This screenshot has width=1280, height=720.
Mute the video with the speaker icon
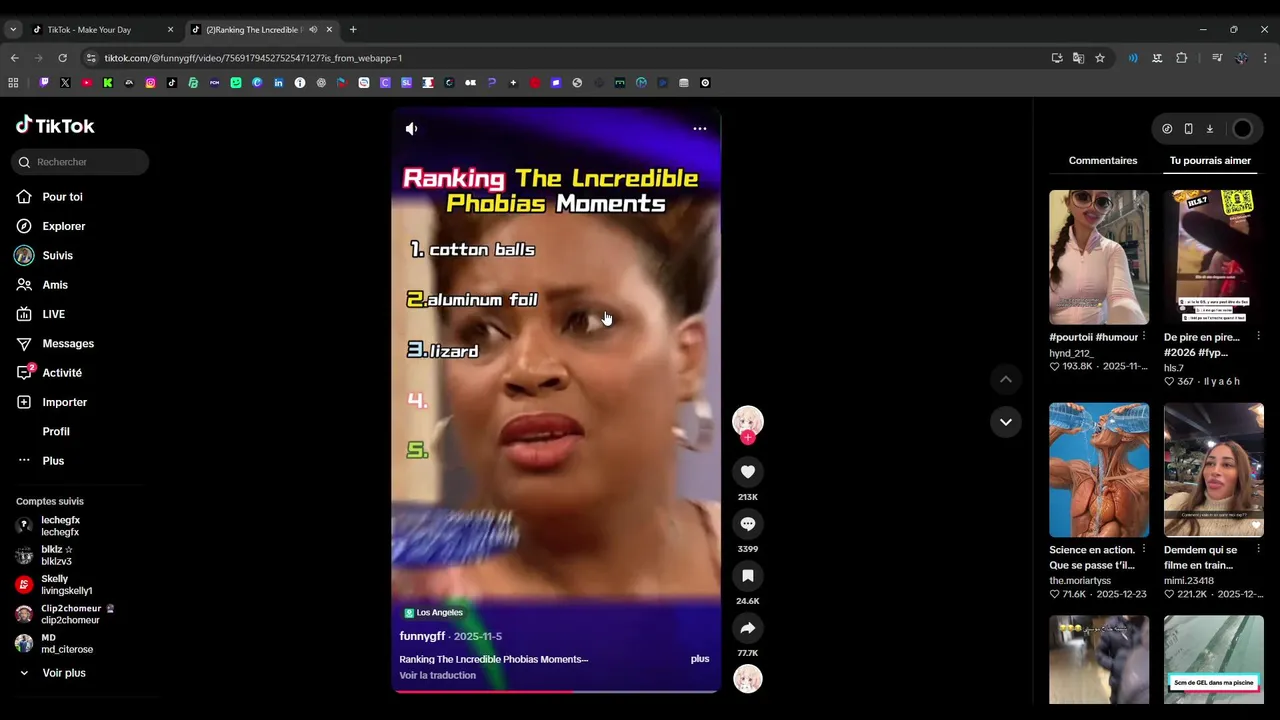[x=411, y=129]
